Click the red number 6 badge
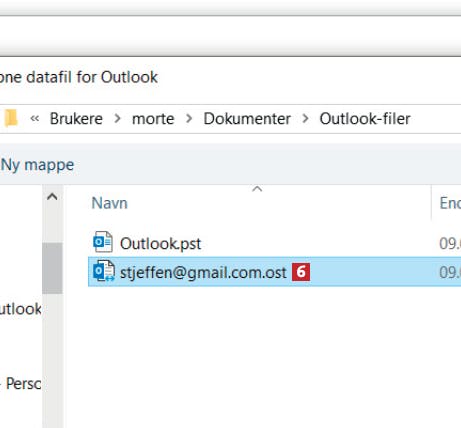 pos(301,272)
